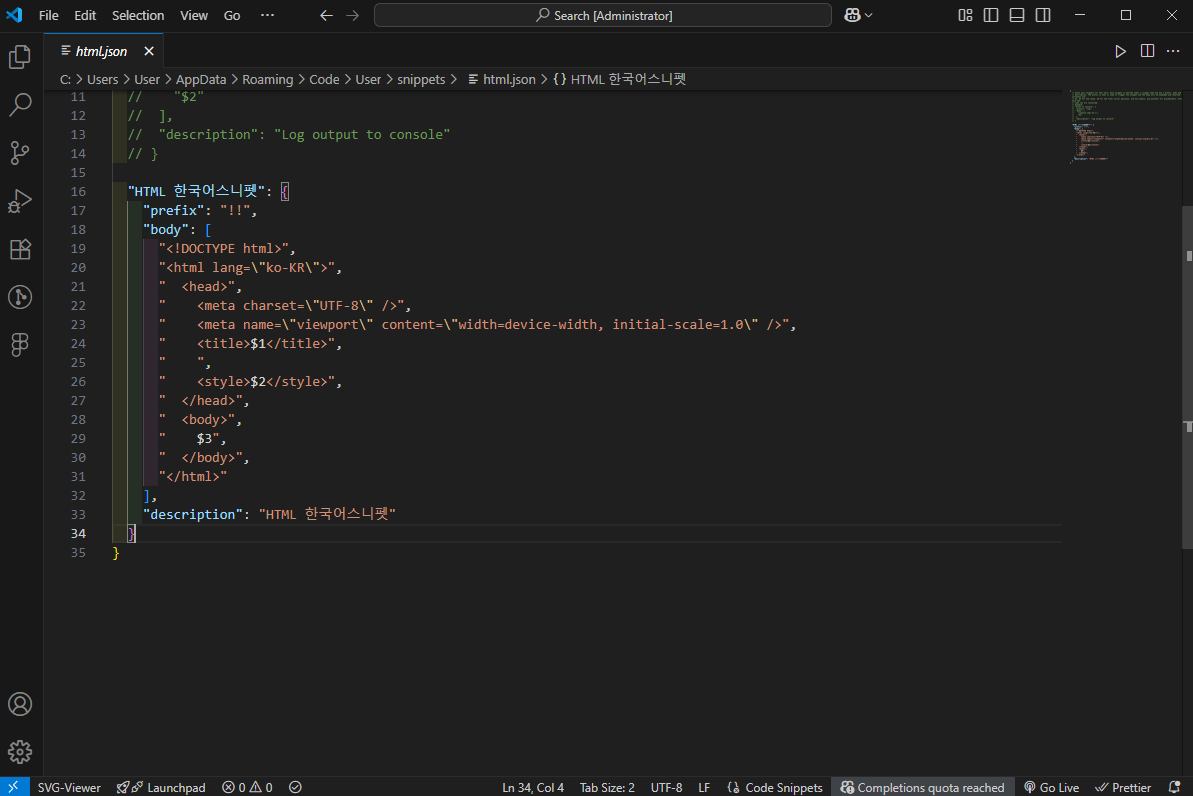Expand Roaming breadcrumb segment
The image size is (1193, 796).
click(x=267, y=79)
